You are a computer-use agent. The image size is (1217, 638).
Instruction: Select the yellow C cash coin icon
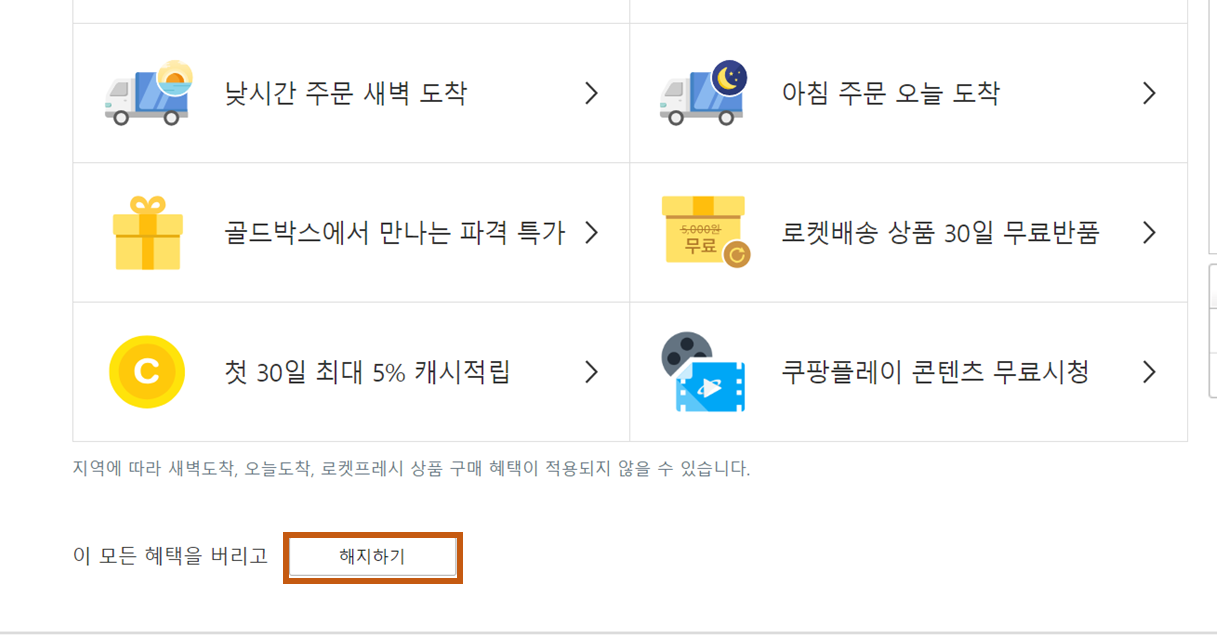click(147, 371)
